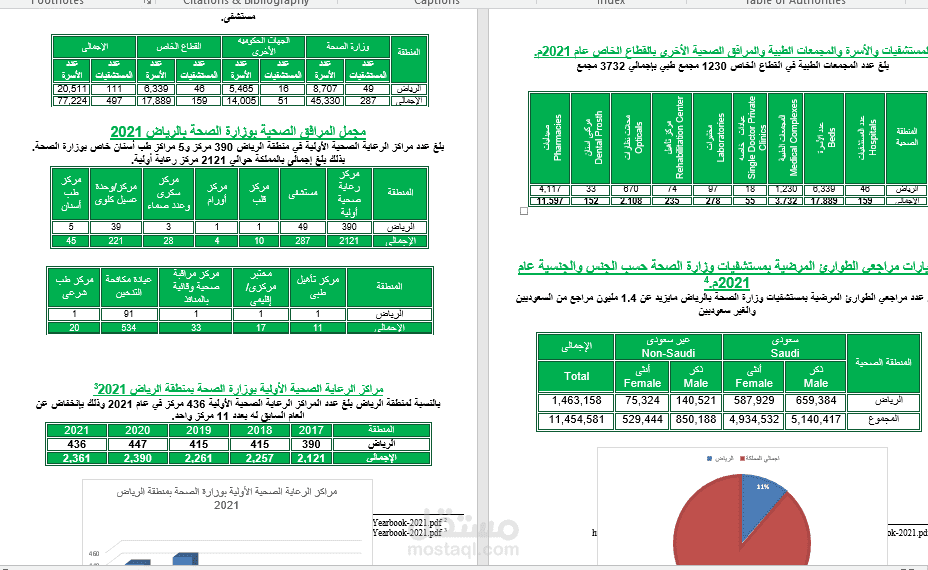Select the cell with value 4,117
The width and height of the screenshot is (928, 570).
tap(550, 189)
